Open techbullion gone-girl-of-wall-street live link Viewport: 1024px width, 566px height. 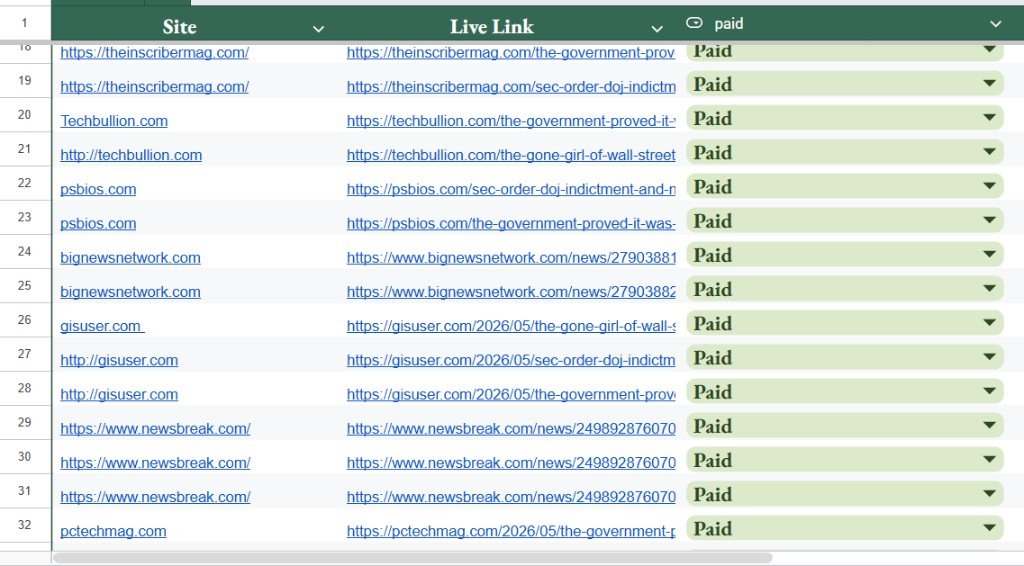[511, 155]
